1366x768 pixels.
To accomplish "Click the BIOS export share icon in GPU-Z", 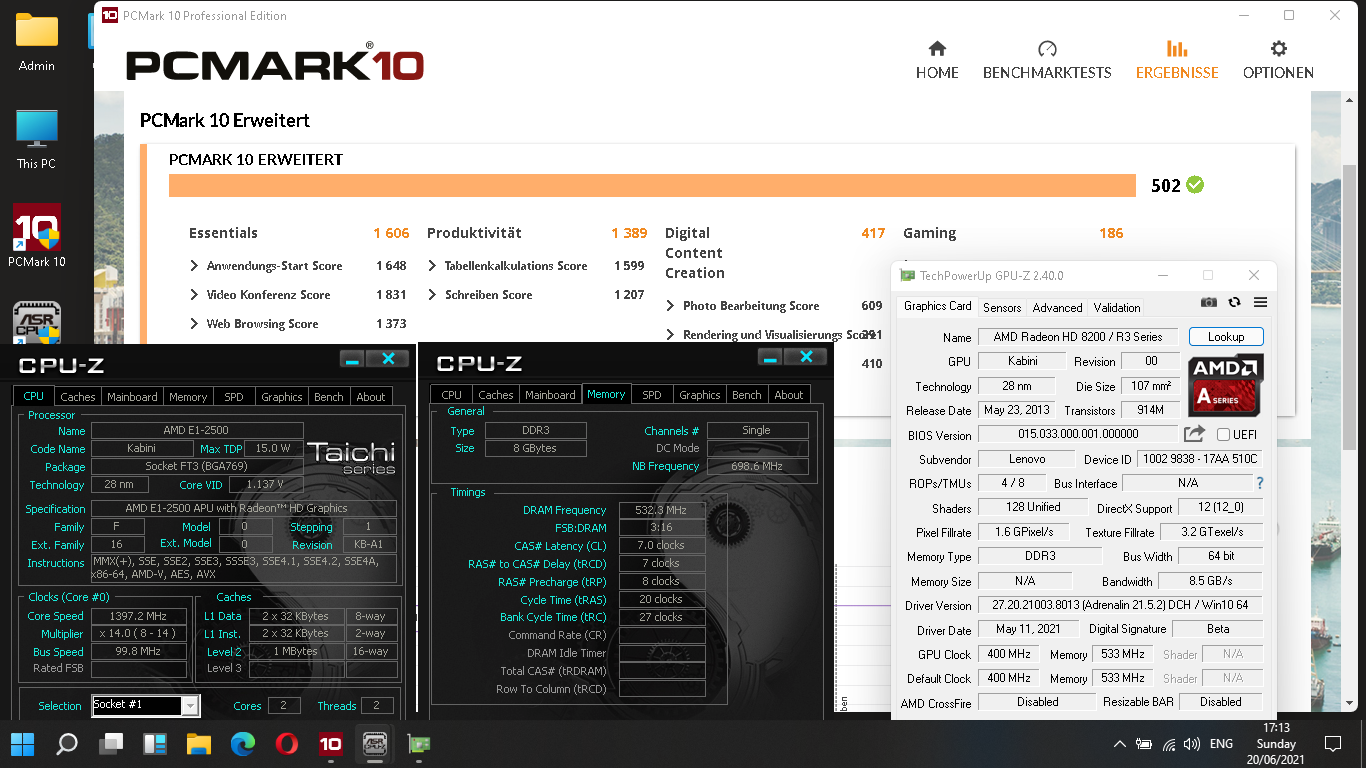I will tap(1194, 434).
